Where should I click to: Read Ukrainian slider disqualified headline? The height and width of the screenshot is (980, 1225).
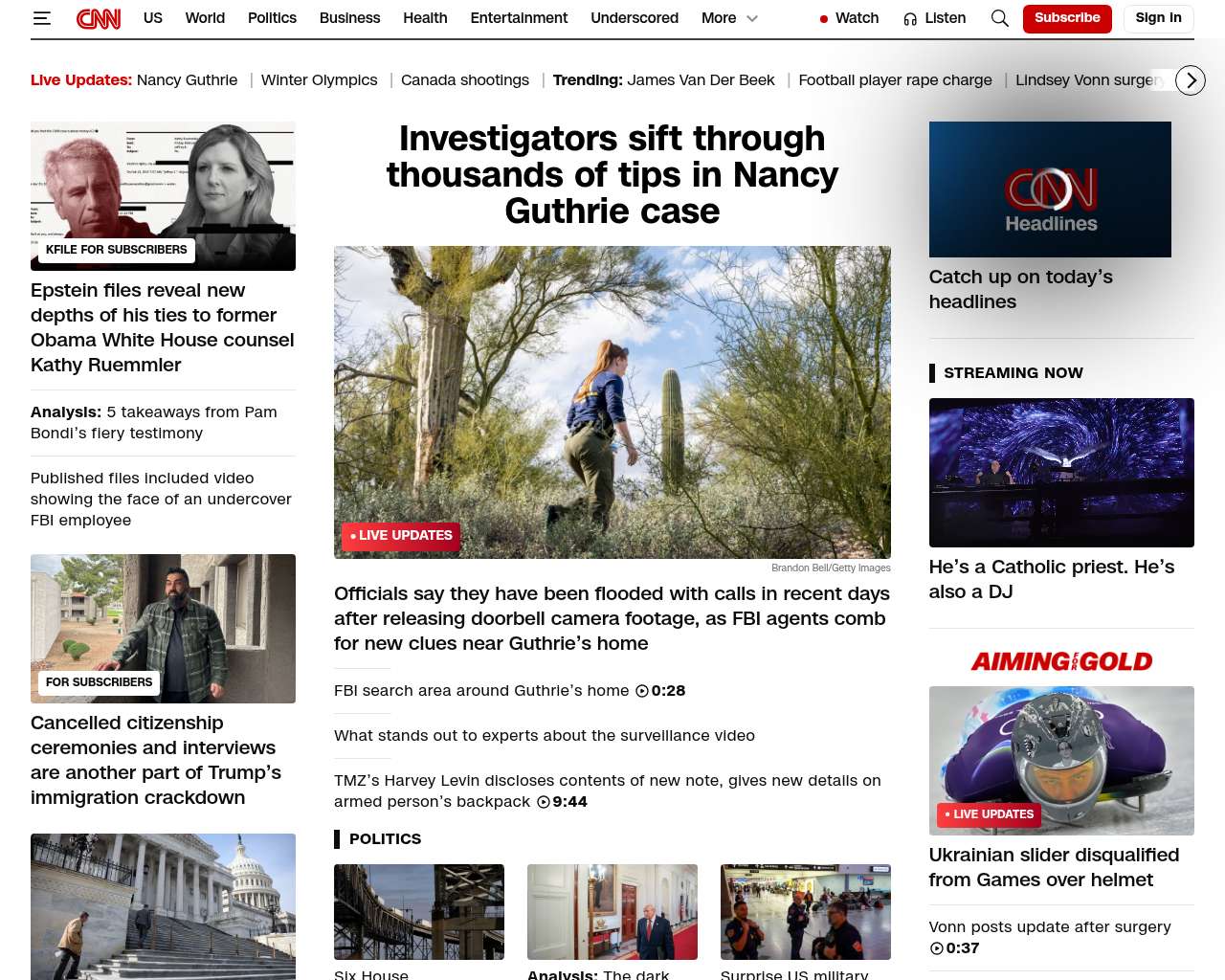tap(1054, 867)
